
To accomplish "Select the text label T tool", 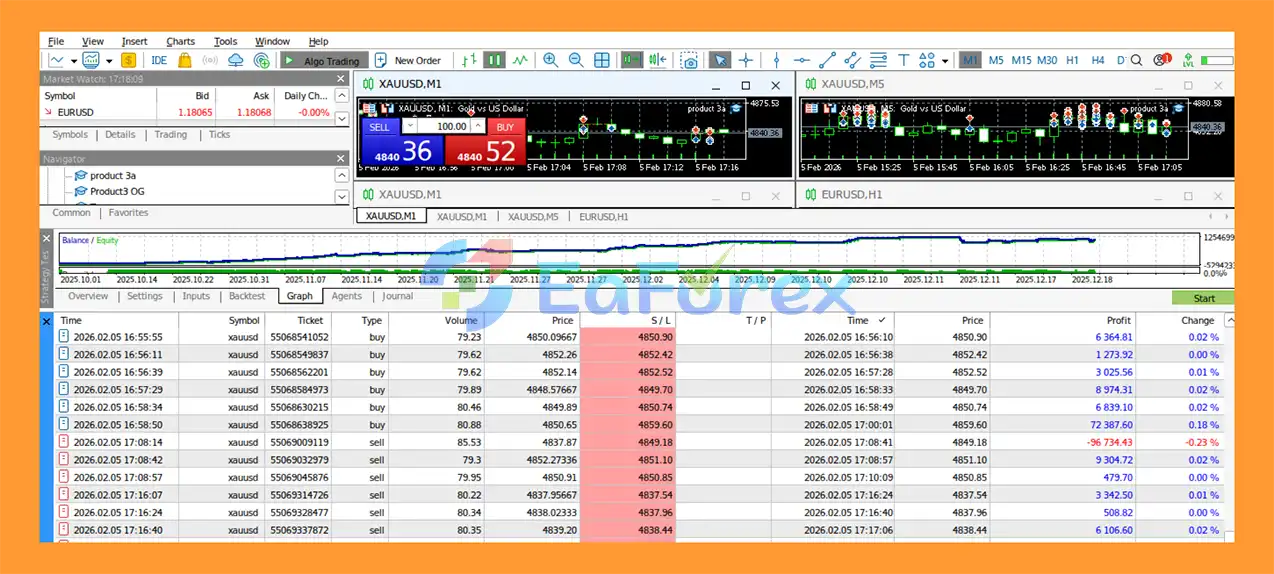I will (904, 60).
